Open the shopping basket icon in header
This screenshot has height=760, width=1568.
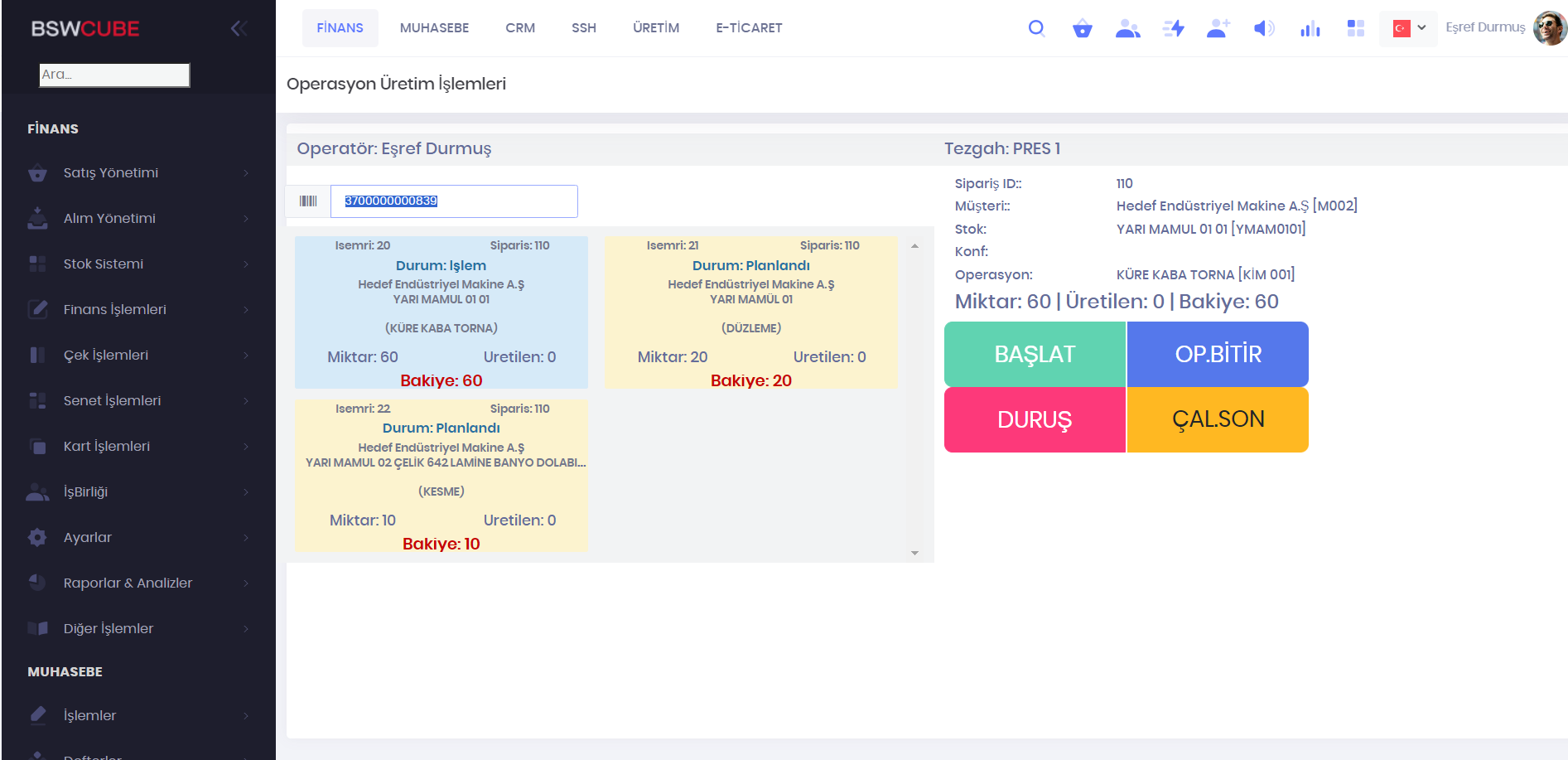tap(1082, 29)
